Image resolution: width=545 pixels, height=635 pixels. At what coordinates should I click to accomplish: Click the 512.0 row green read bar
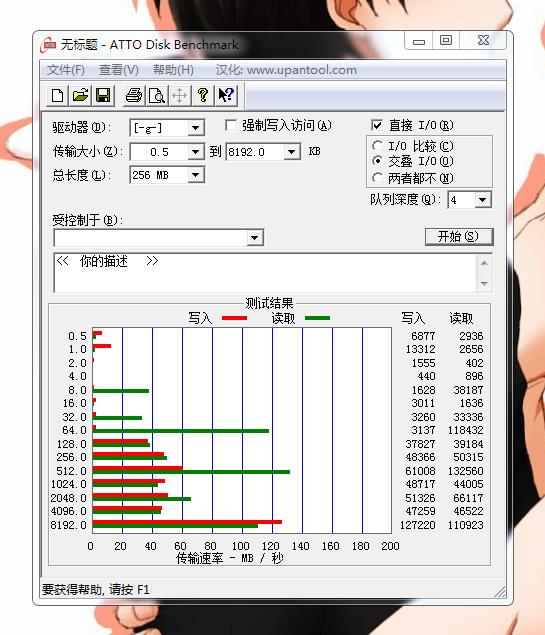coord(191,472)
